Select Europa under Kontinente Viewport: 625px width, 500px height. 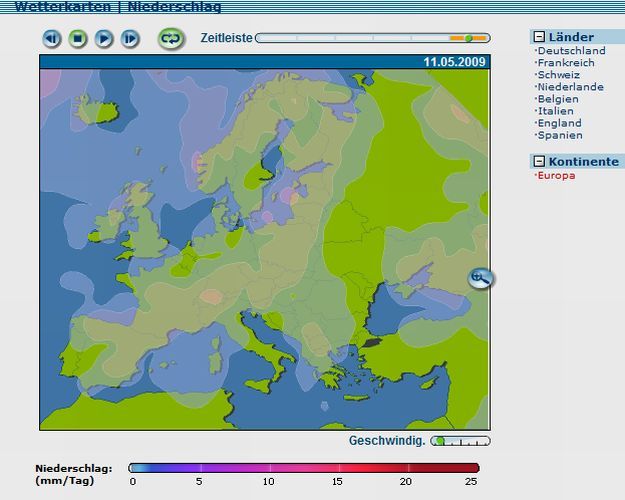[556, 176]
